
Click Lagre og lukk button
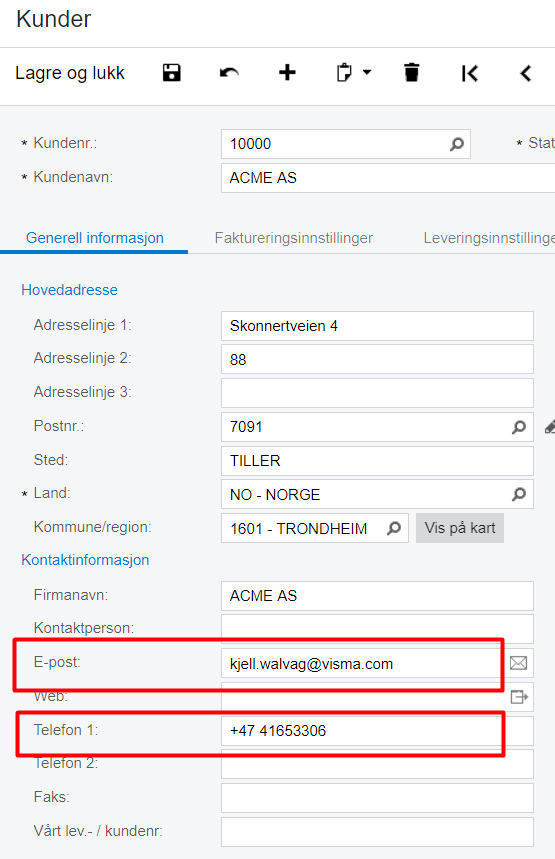coord(70,73)
